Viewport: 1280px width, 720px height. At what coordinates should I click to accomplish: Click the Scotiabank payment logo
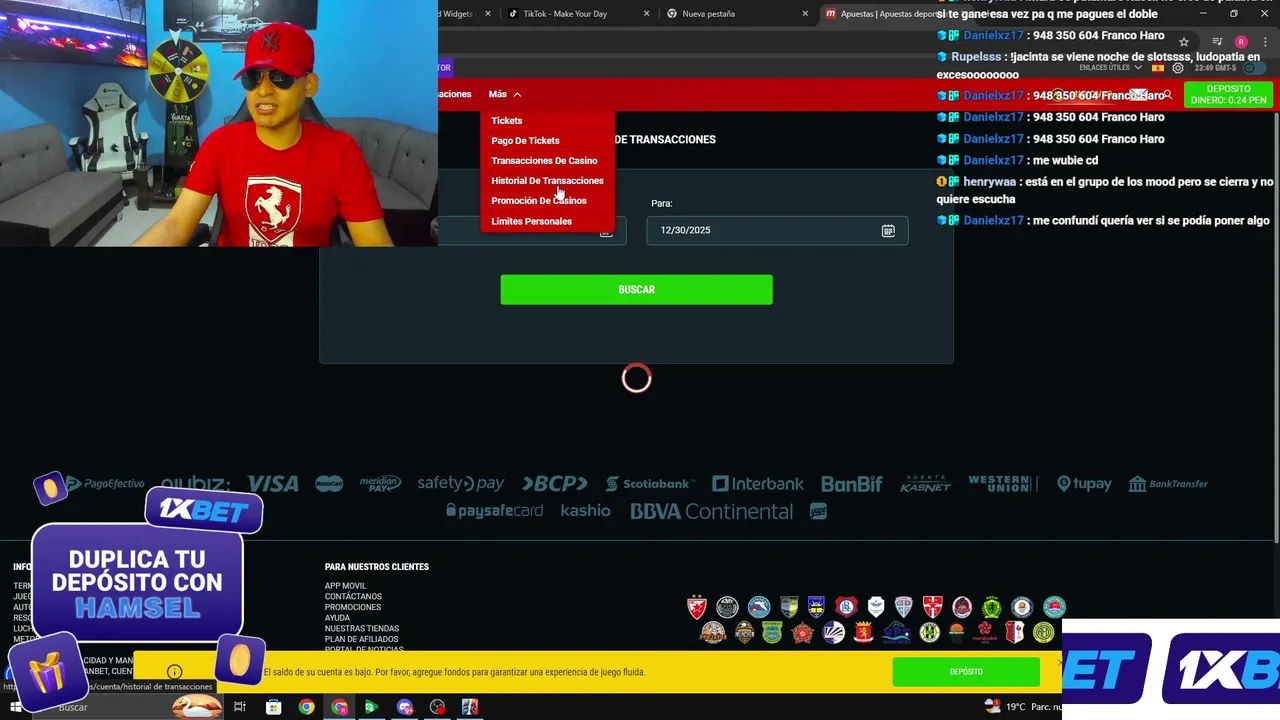pyautogui.click(x=648, y=484)
